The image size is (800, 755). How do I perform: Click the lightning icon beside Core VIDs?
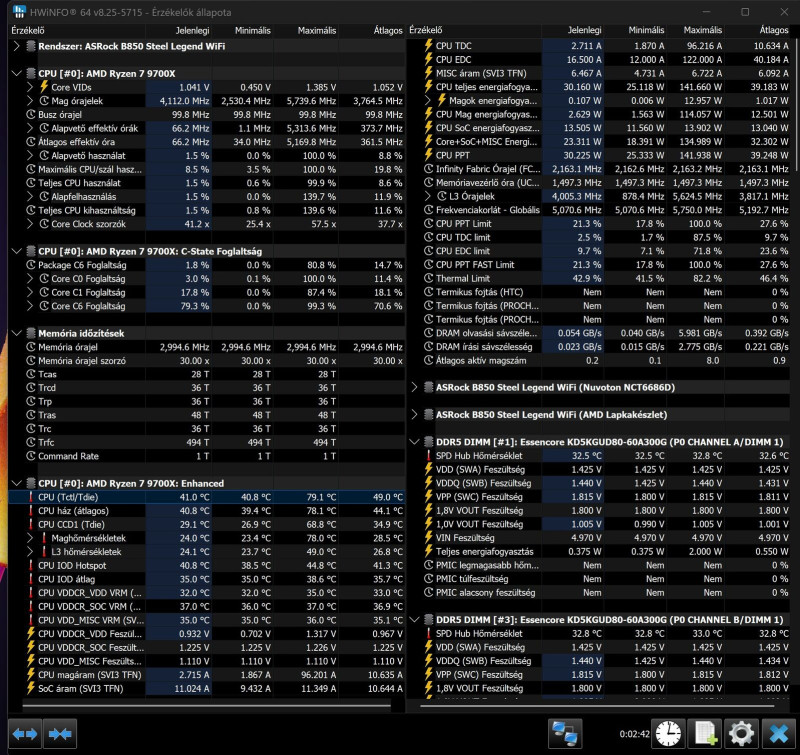[44, 87]
